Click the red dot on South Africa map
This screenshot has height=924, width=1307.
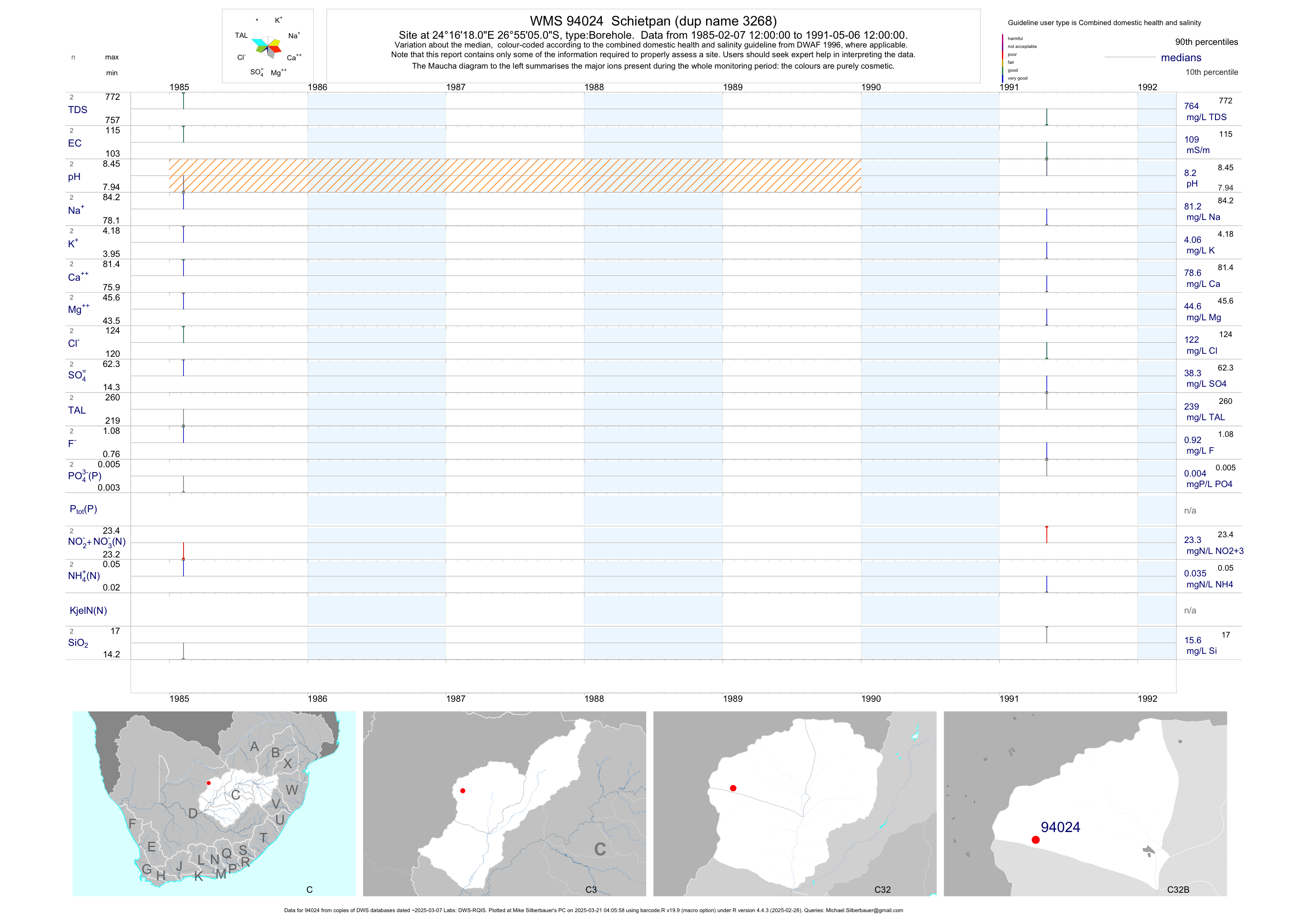pos(209,783)
